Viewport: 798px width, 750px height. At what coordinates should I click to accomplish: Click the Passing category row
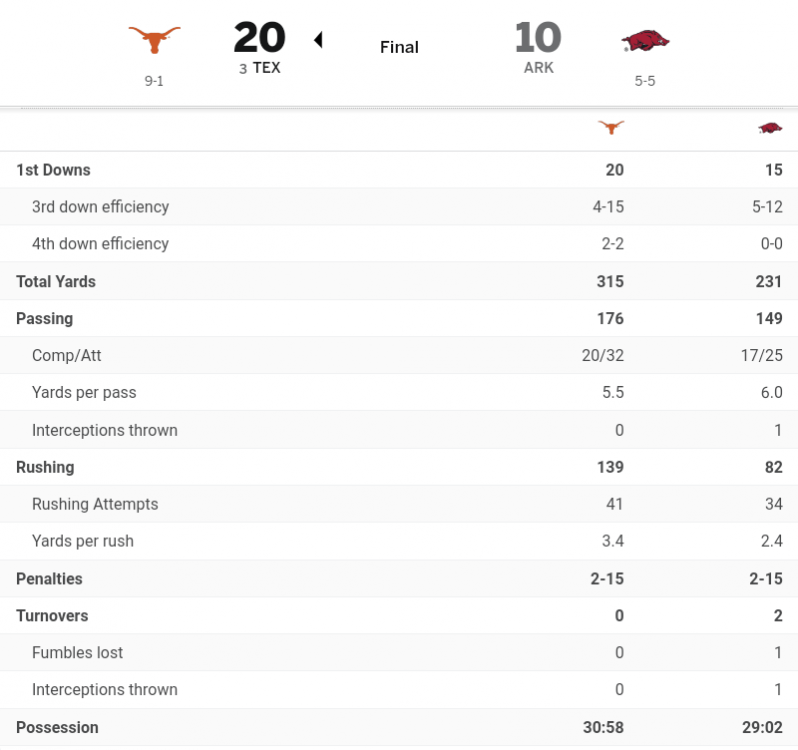(44, 319)
